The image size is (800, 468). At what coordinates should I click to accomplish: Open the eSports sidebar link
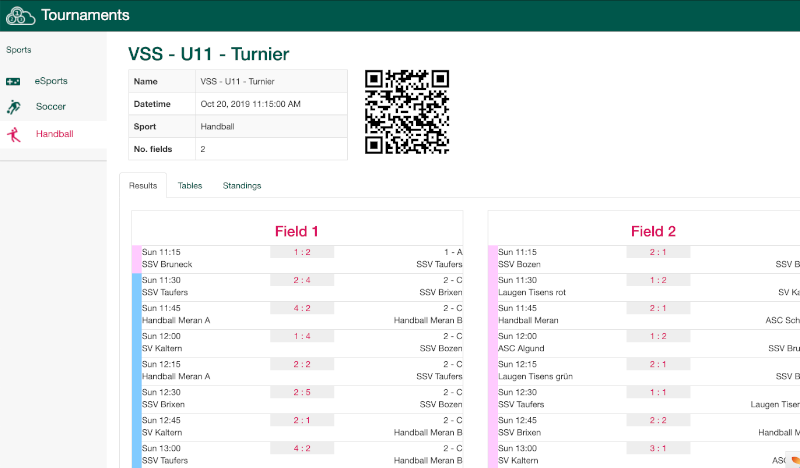coord(51,80)
